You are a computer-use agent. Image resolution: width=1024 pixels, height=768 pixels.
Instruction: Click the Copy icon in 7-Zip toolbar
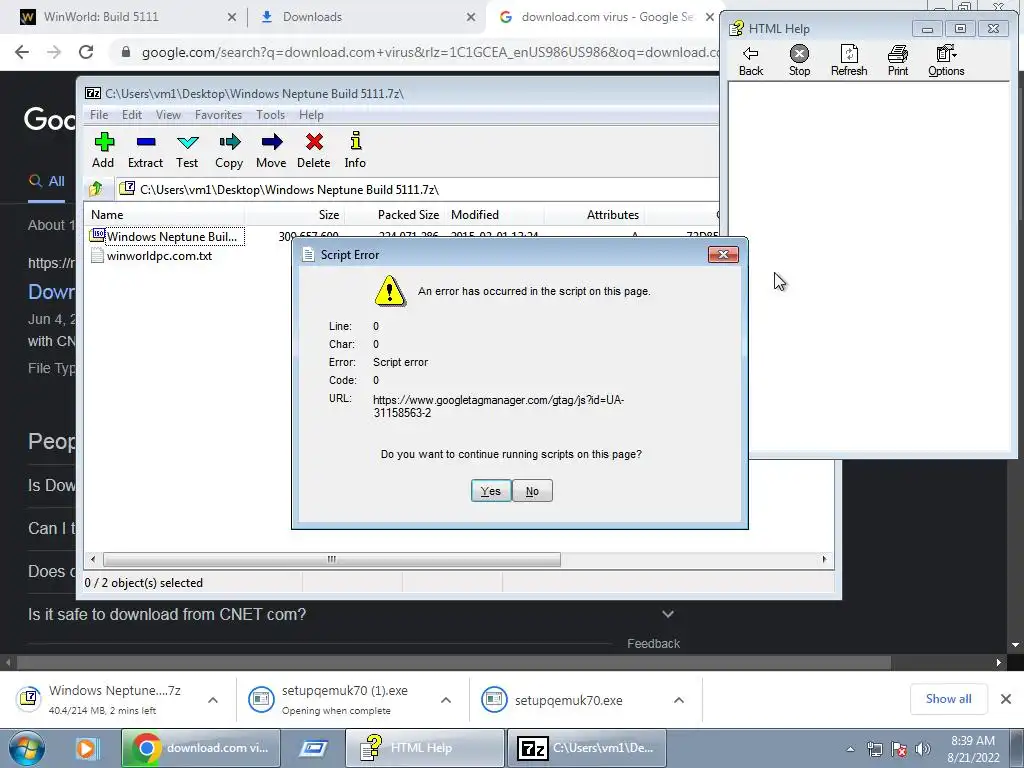[x=229, y=142]
